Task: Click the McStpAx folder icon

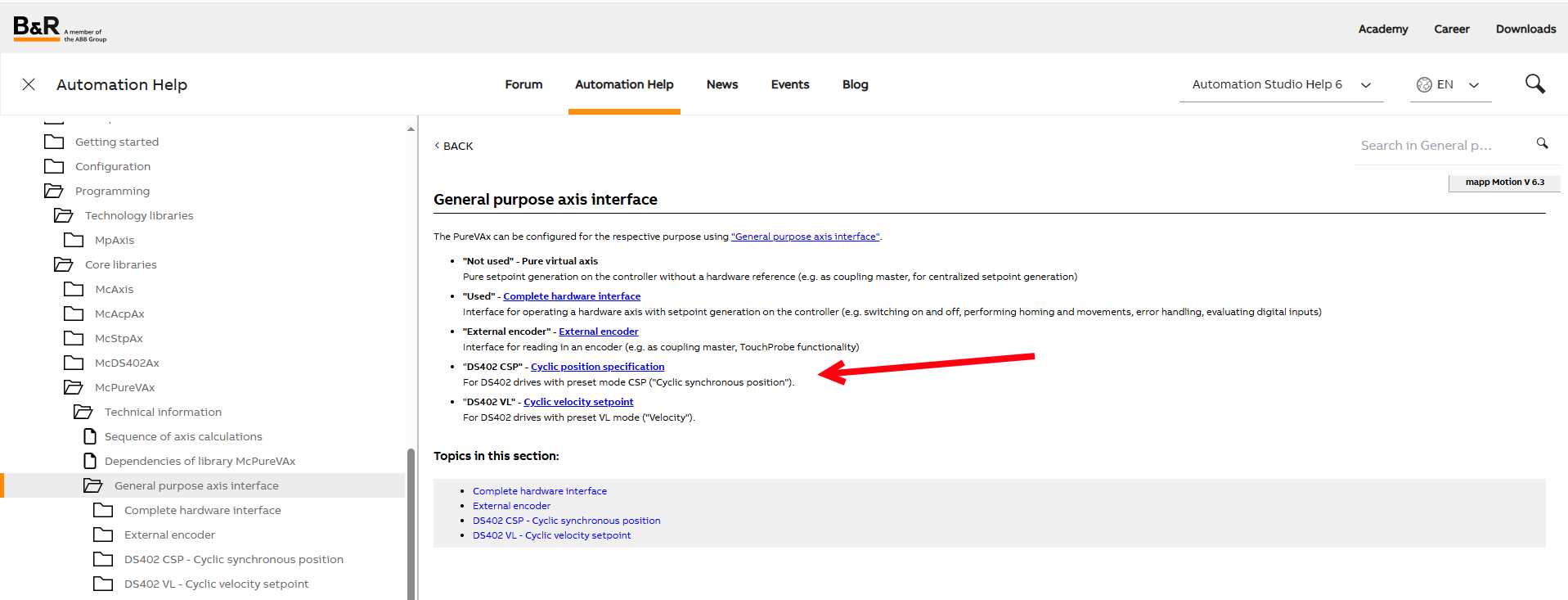Action: pyautogui.click(x=74, y=338)
